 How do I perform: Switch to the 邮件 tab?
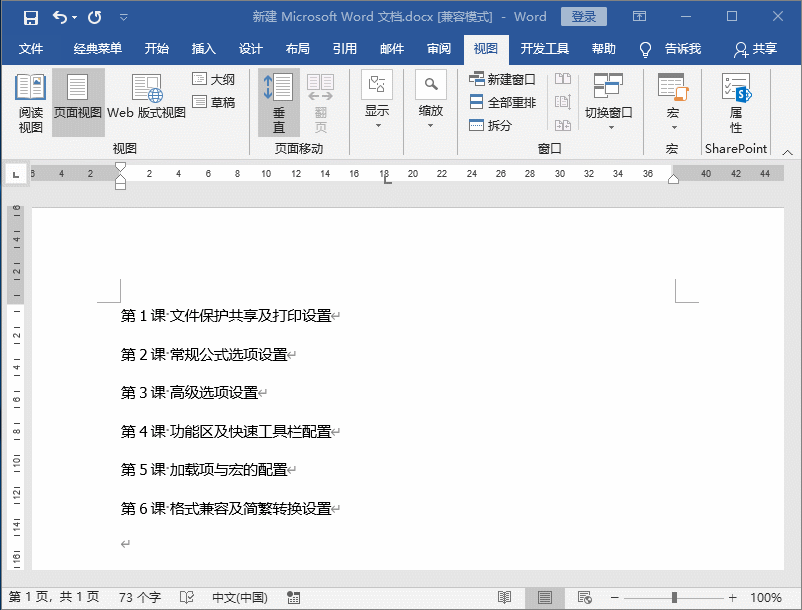(x=392, y=49)
